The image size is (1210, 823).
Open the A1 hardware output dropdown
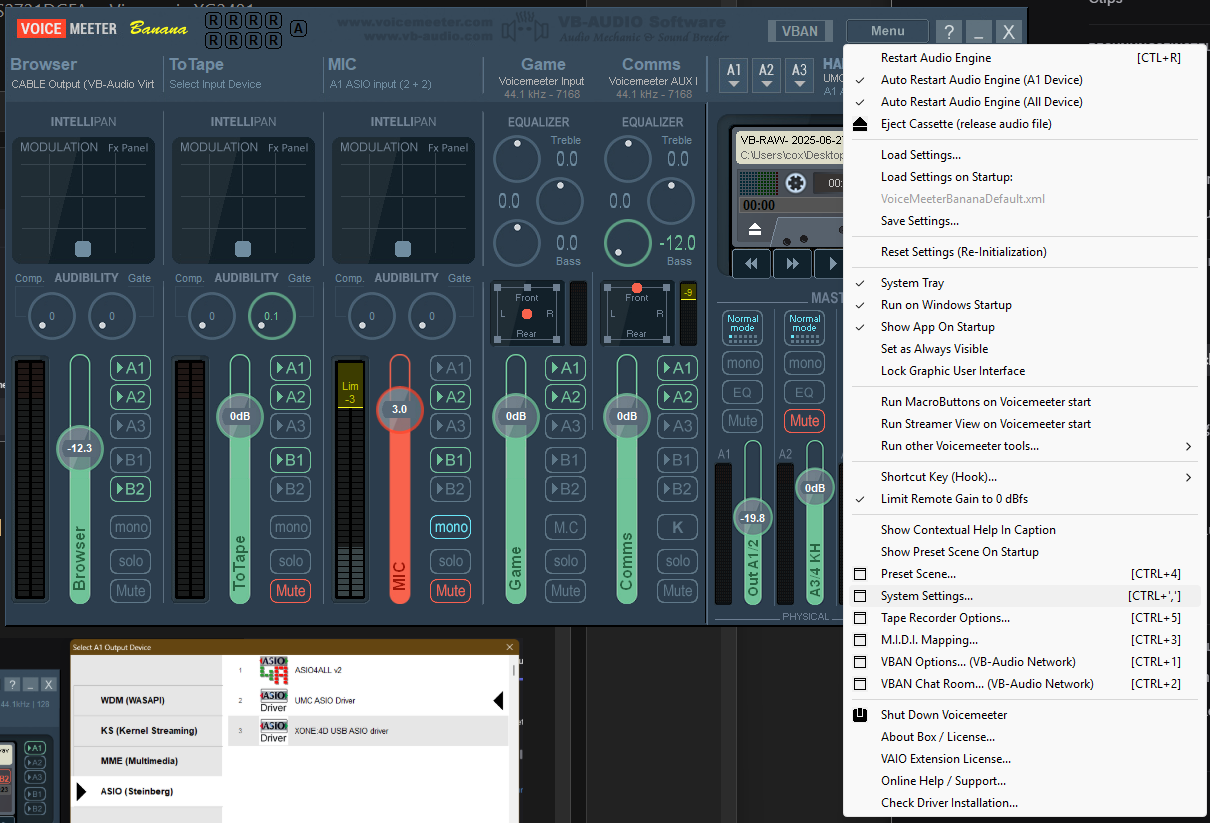point(735,75)
